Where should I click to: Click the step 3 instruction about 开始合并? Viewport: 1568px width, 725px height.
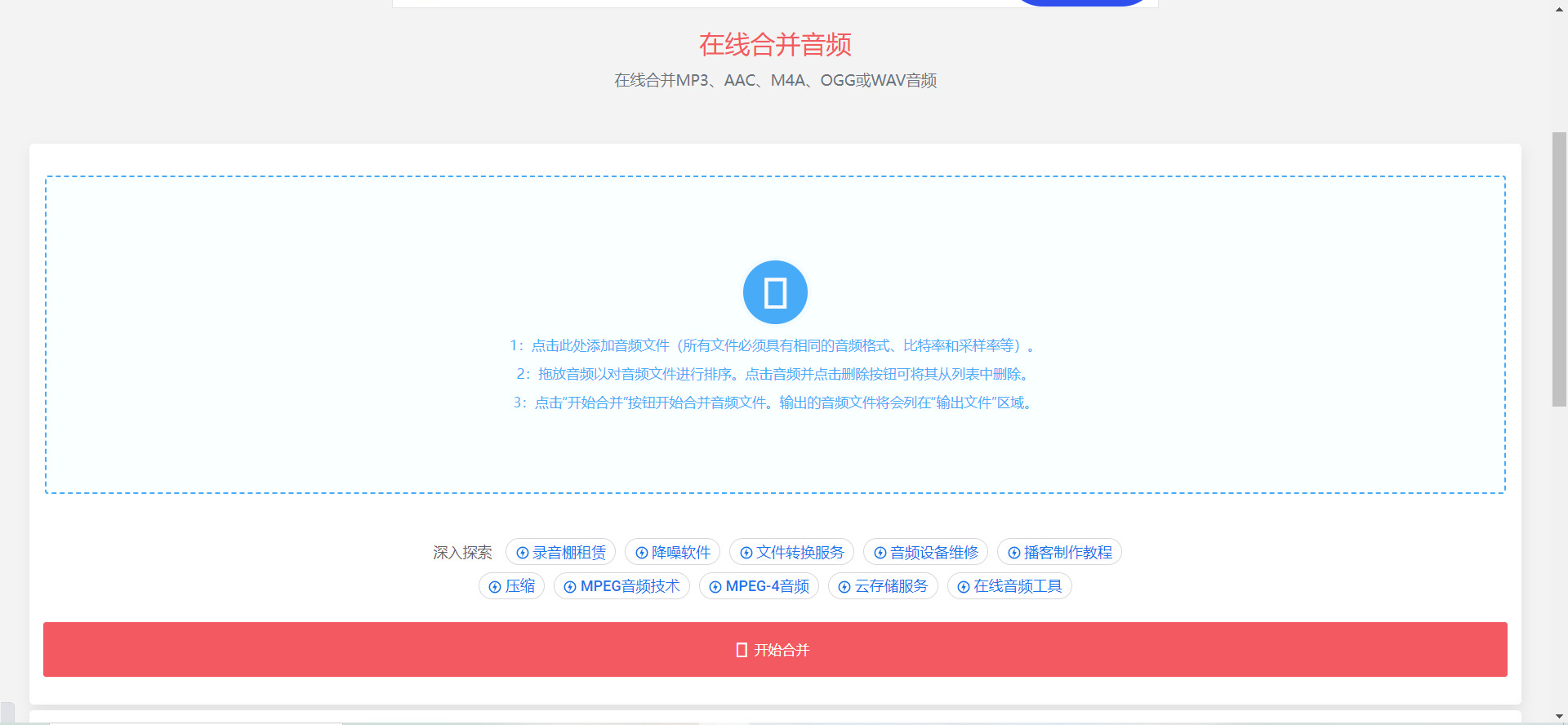pos(774,403)
